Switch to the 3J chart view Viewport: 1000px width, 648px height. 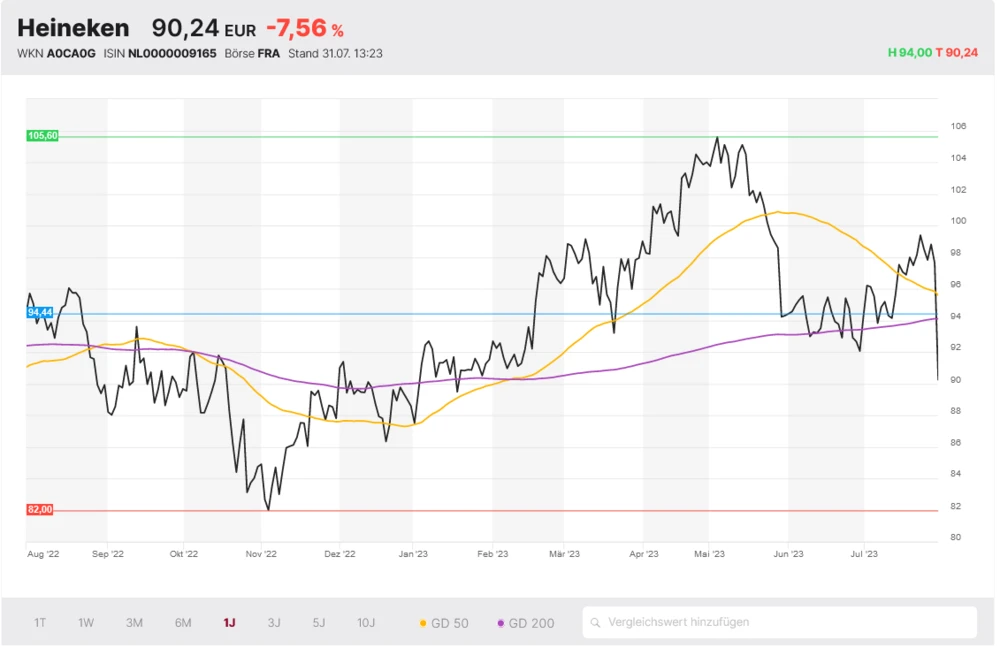tap(274, 623)
